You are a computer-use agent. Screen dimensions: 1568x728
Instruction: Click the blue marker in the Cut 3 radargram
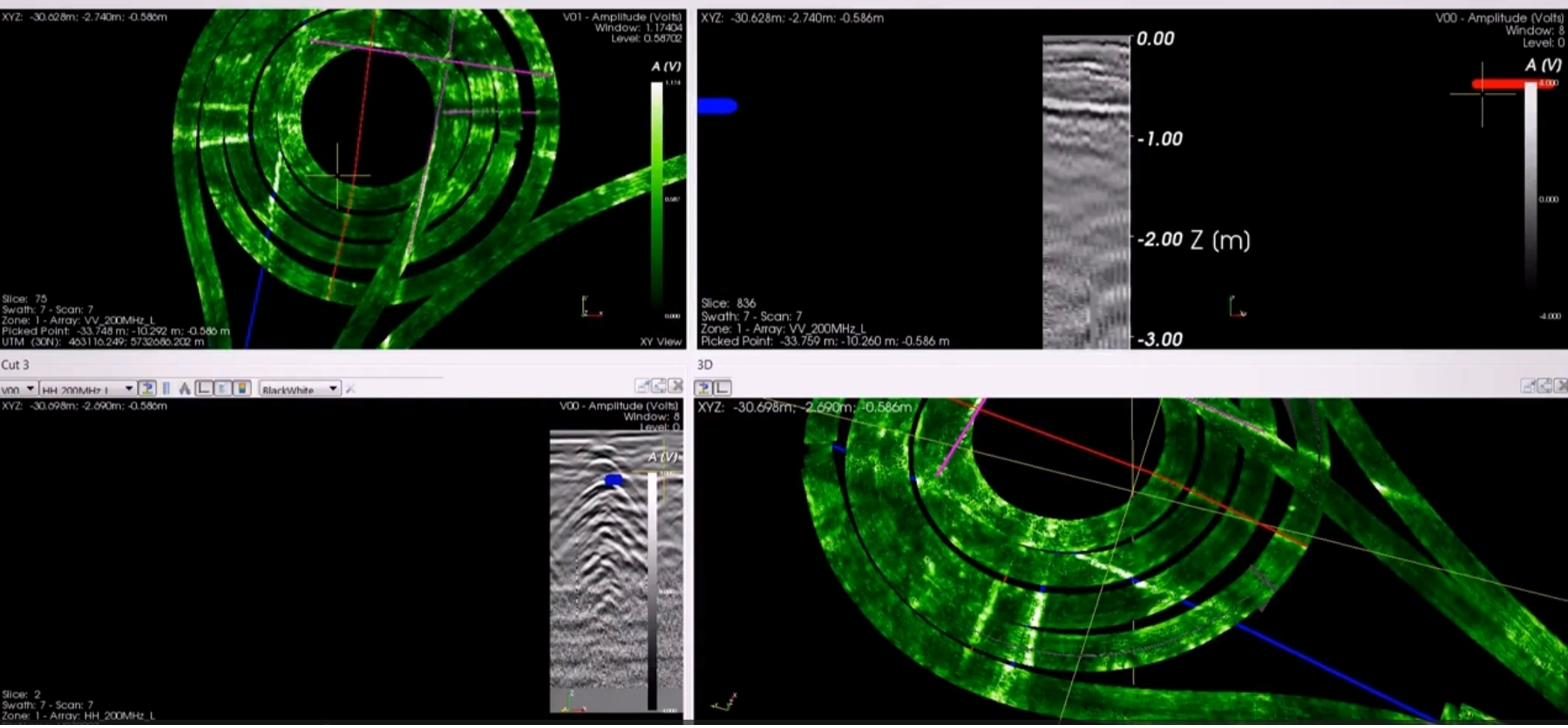pyautogui.click(x=614, y=481)
